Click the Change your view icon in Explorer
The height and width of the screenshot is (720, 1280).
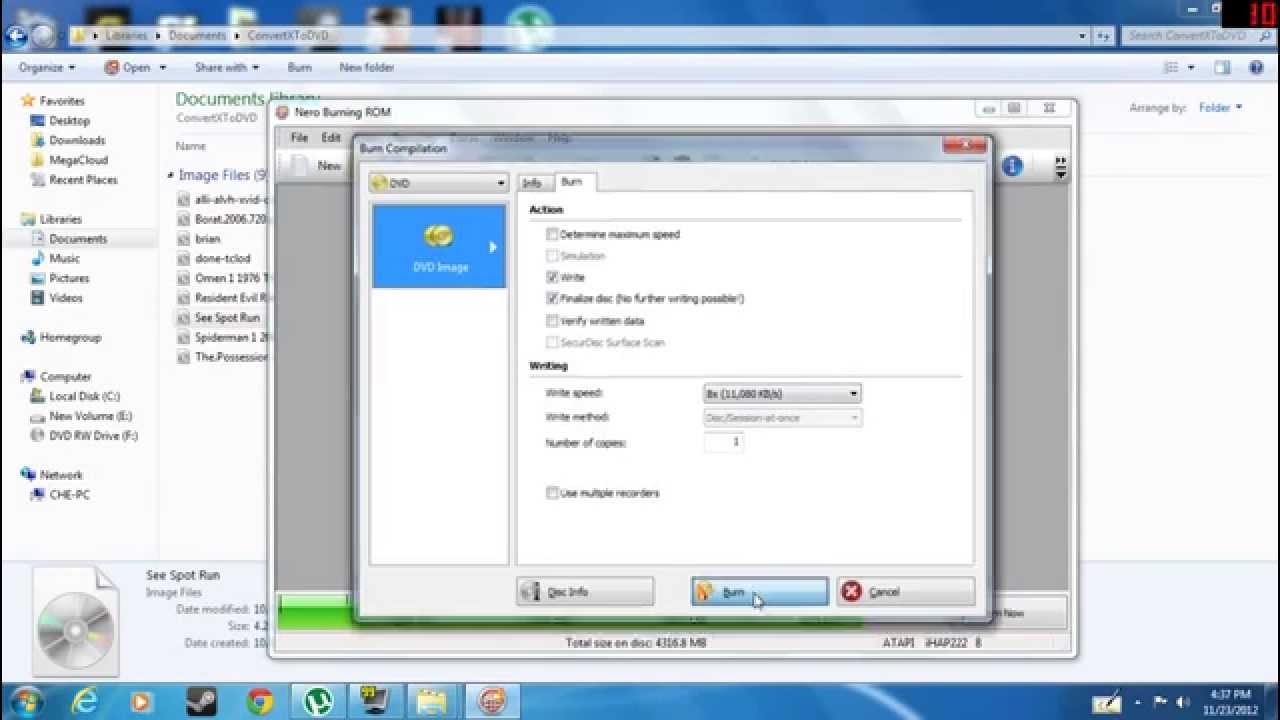(1171, 68)
